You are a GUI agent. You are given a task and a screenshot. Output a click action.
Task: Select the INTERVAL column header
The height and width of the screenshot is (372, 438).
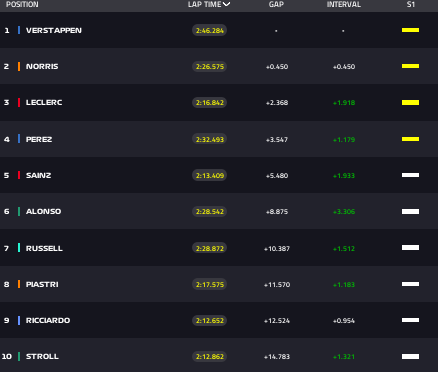[x=344, y=4]
